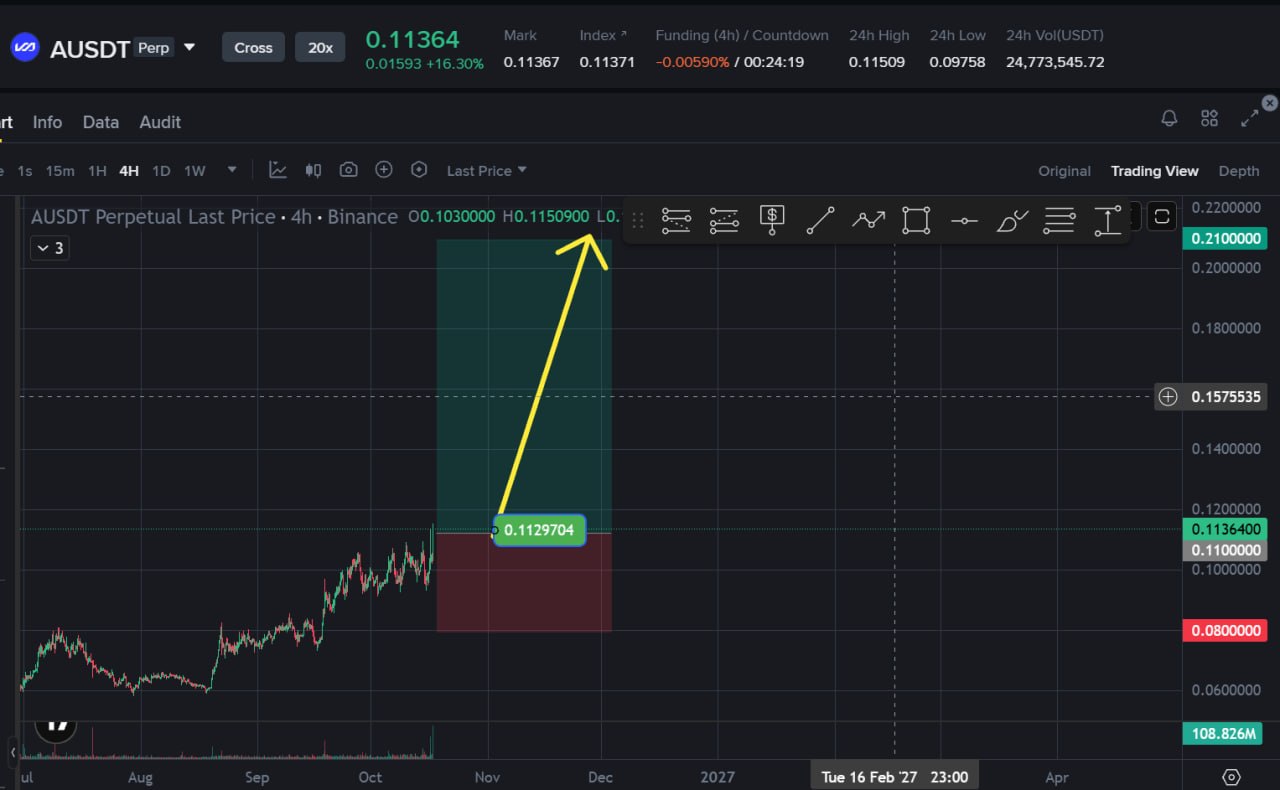Select the horizontal line point tool
1280x790 pixels.
[x=964, y=220]
